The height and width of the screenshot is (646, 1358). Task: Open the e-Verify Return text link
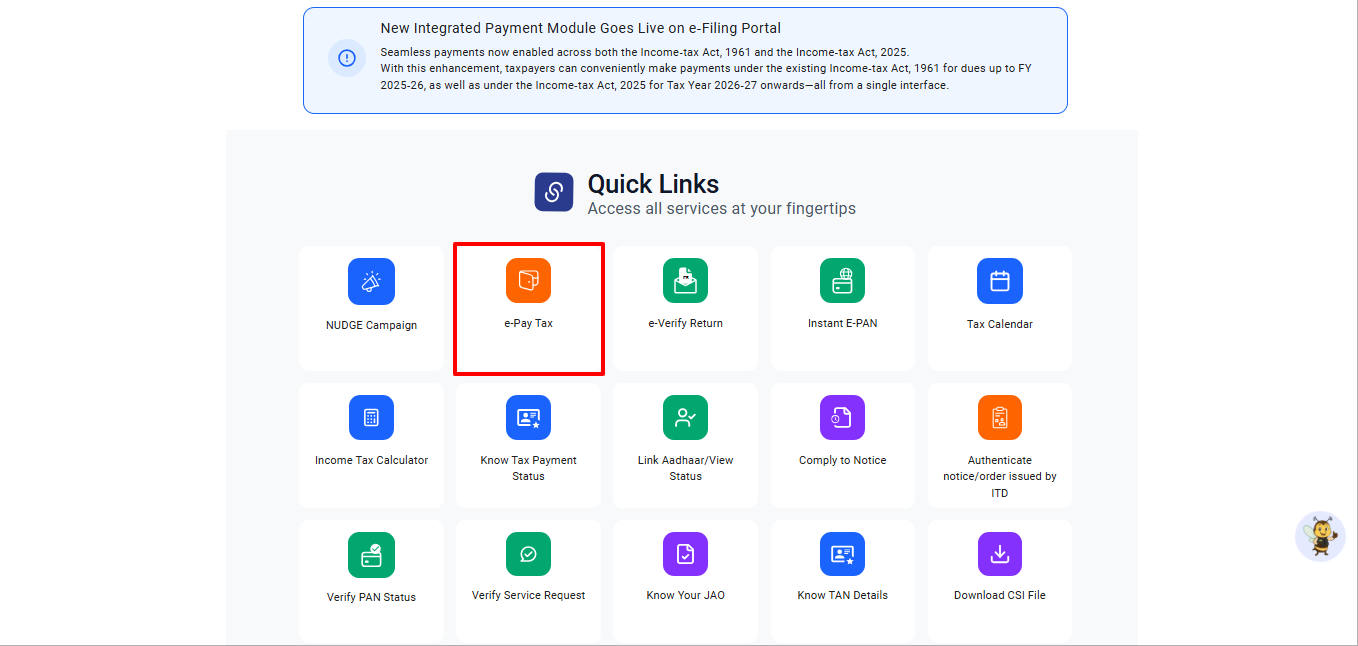pyautogui.click(x=685, y=324)
